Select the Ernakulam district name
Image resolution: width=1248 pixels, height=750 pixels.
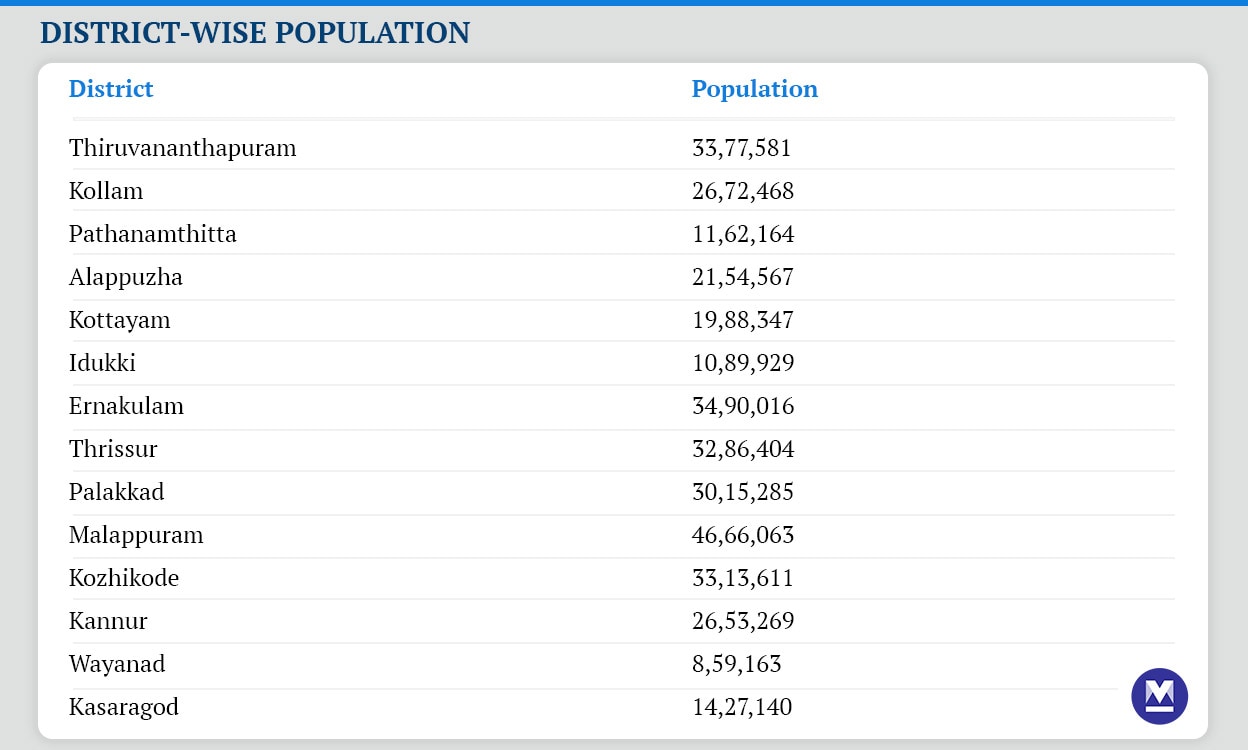(126, 406)
